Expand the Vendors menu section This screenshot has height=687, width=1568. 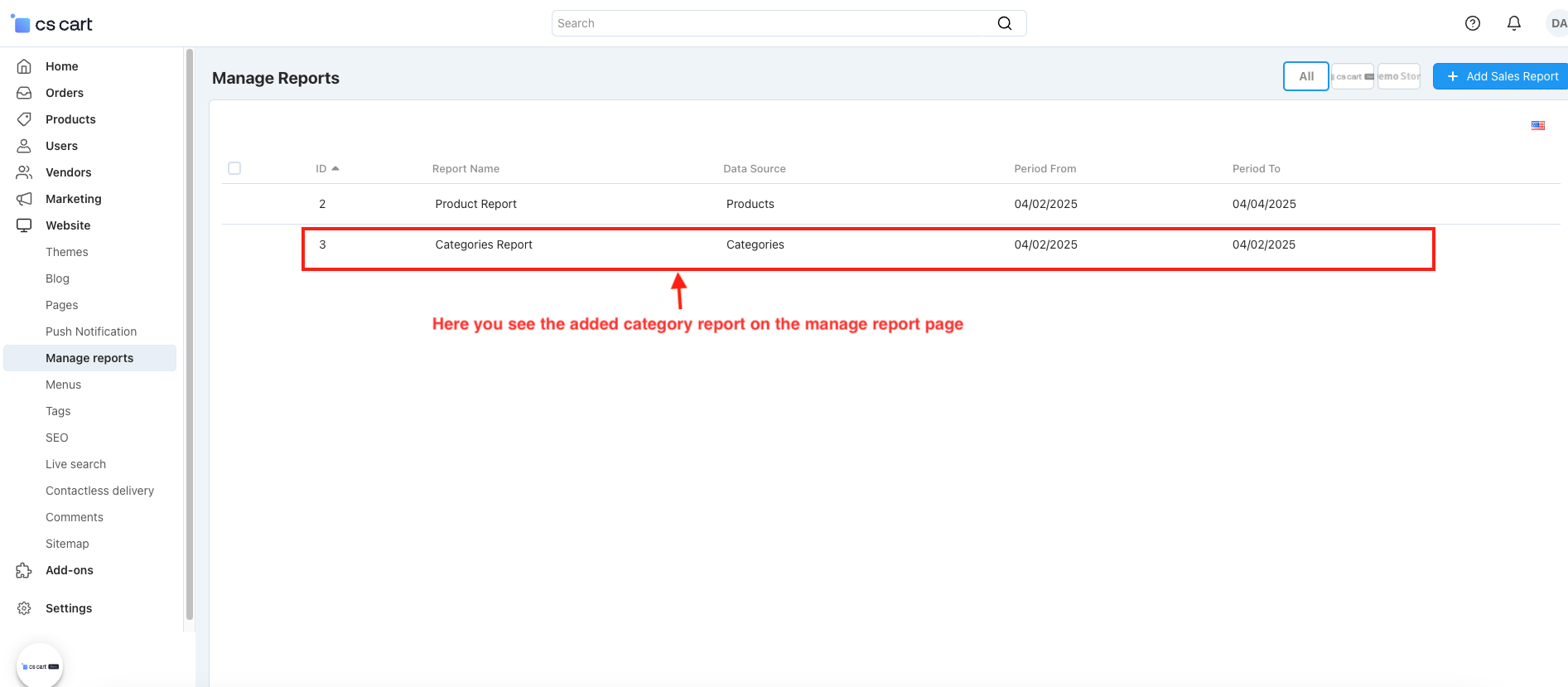[x=68, y=172]
